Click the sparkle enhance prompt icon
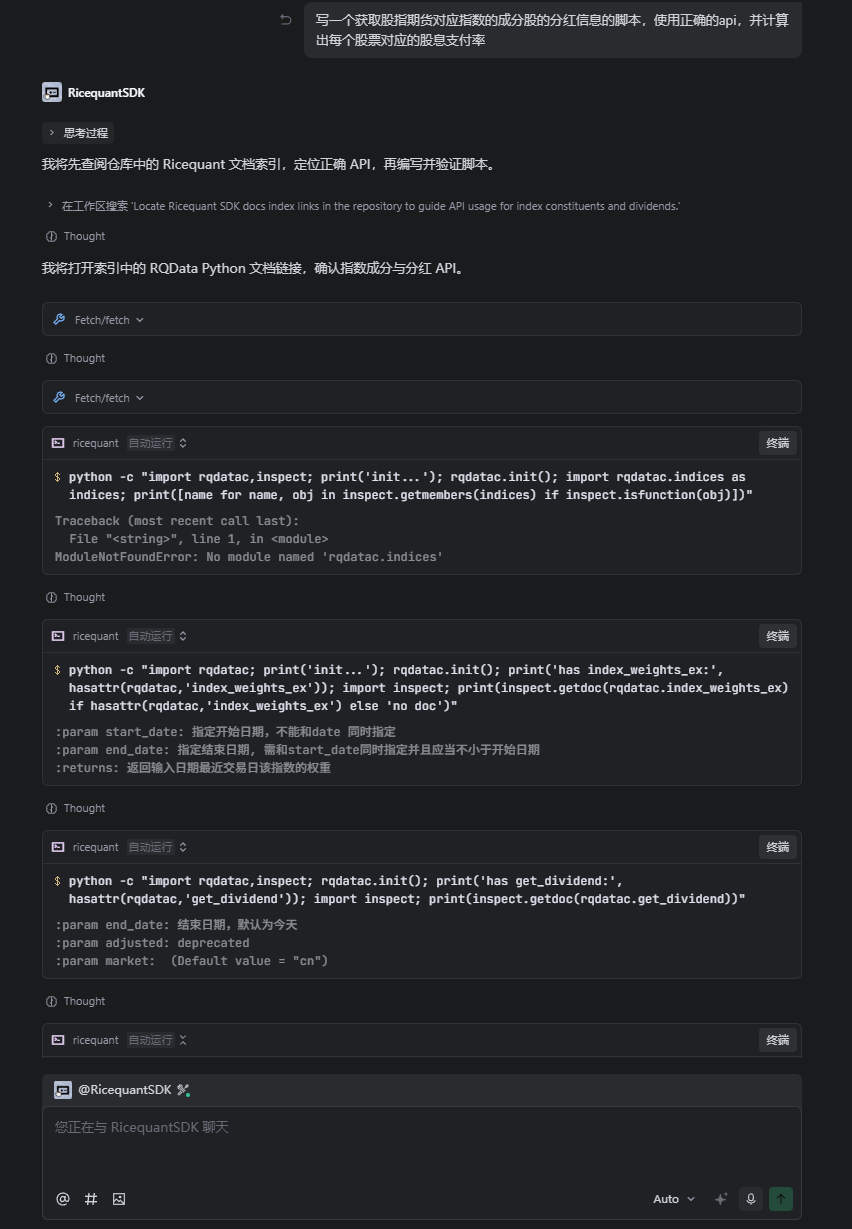 [x=720, y=1199]
